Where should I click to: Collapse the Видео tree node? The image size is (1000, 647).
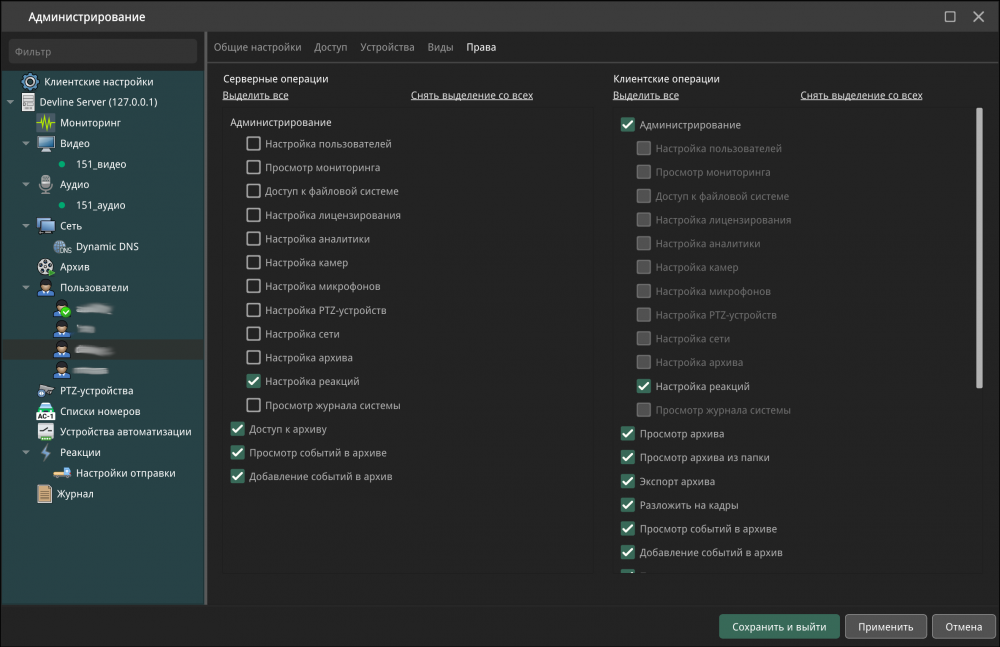pyautogui.click(x=26, y=144)
